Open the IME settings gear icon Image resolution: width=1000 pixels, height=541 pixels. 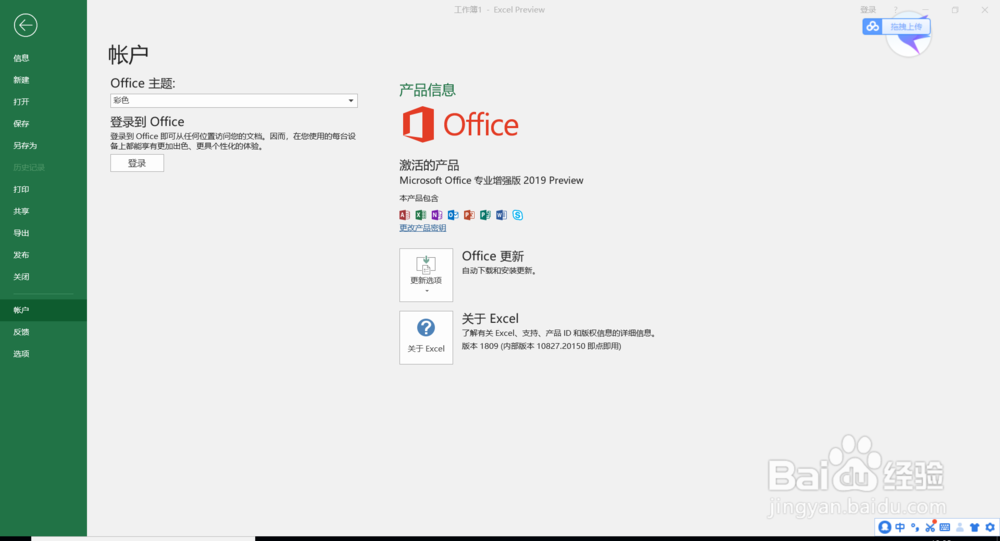[990, 527]
